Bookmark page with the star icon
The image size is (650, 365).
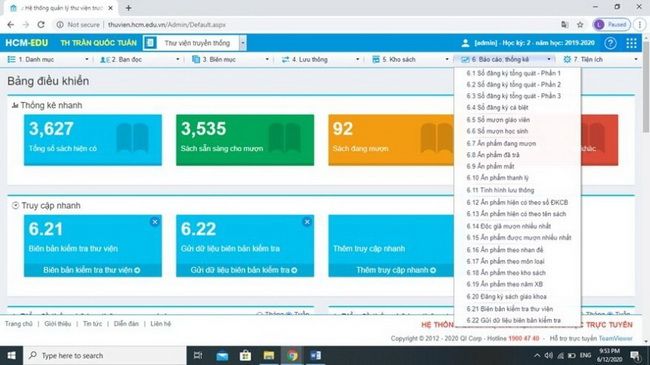pos(580,25)
